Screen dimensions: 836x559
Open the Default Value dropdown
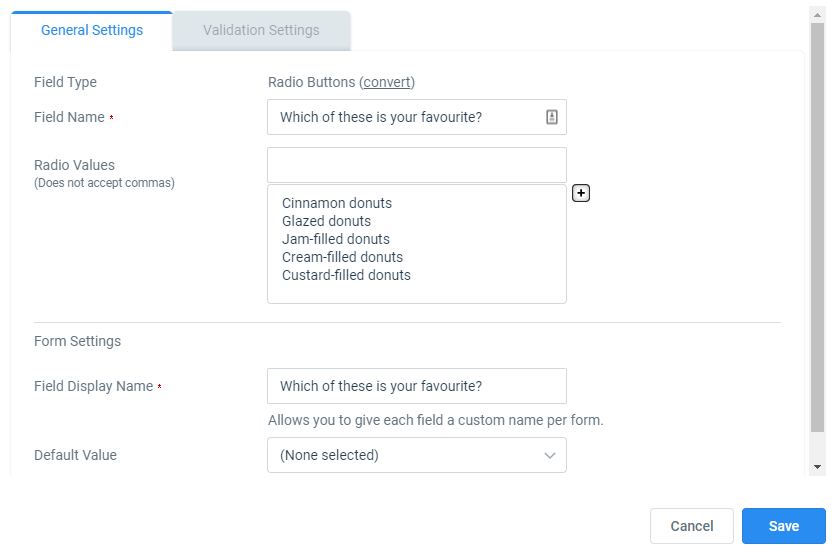416,455
